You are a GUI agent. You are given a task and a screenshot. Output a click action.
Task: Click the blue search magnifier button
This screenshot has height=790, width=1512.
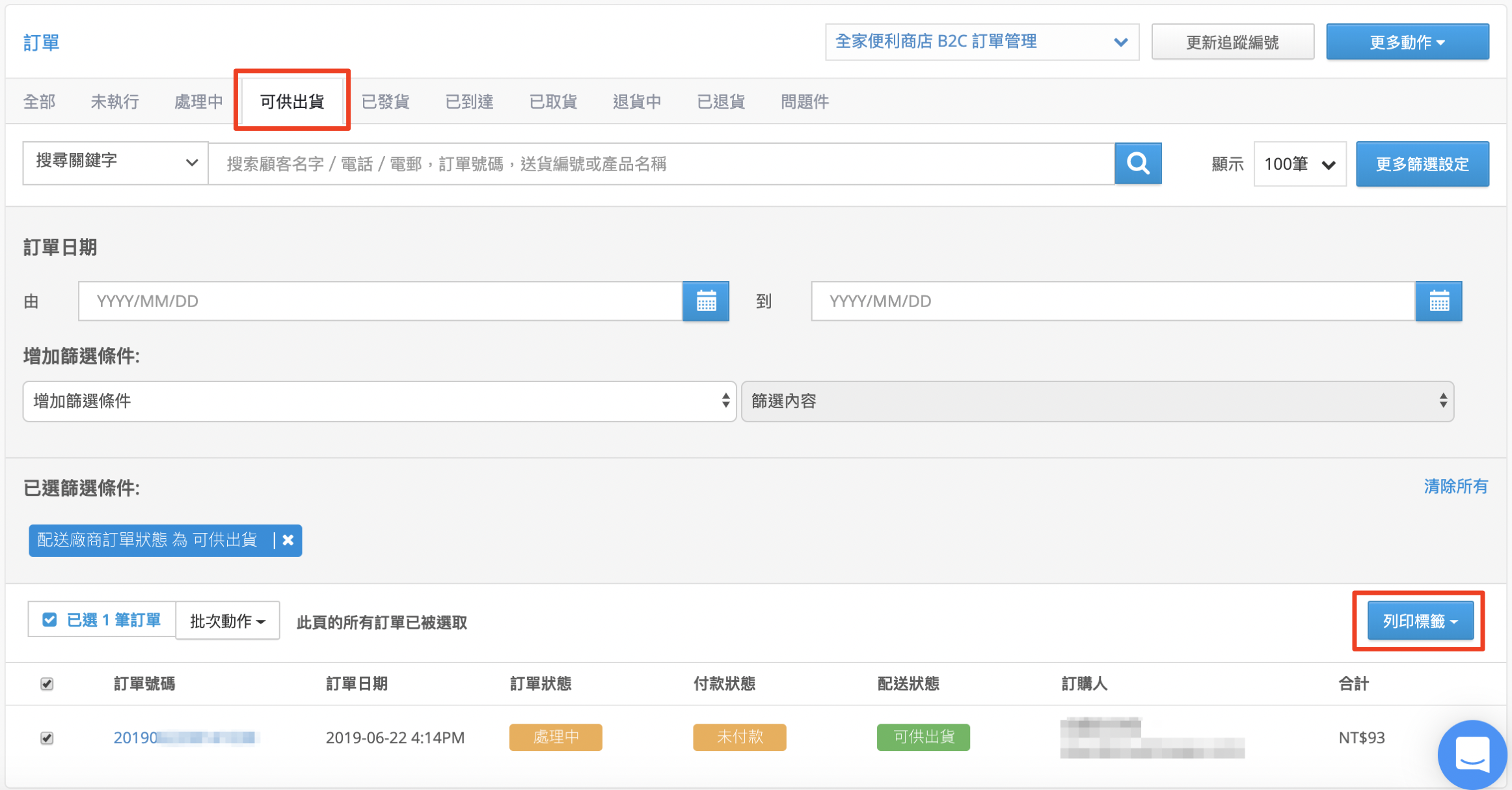(1138, 163)
